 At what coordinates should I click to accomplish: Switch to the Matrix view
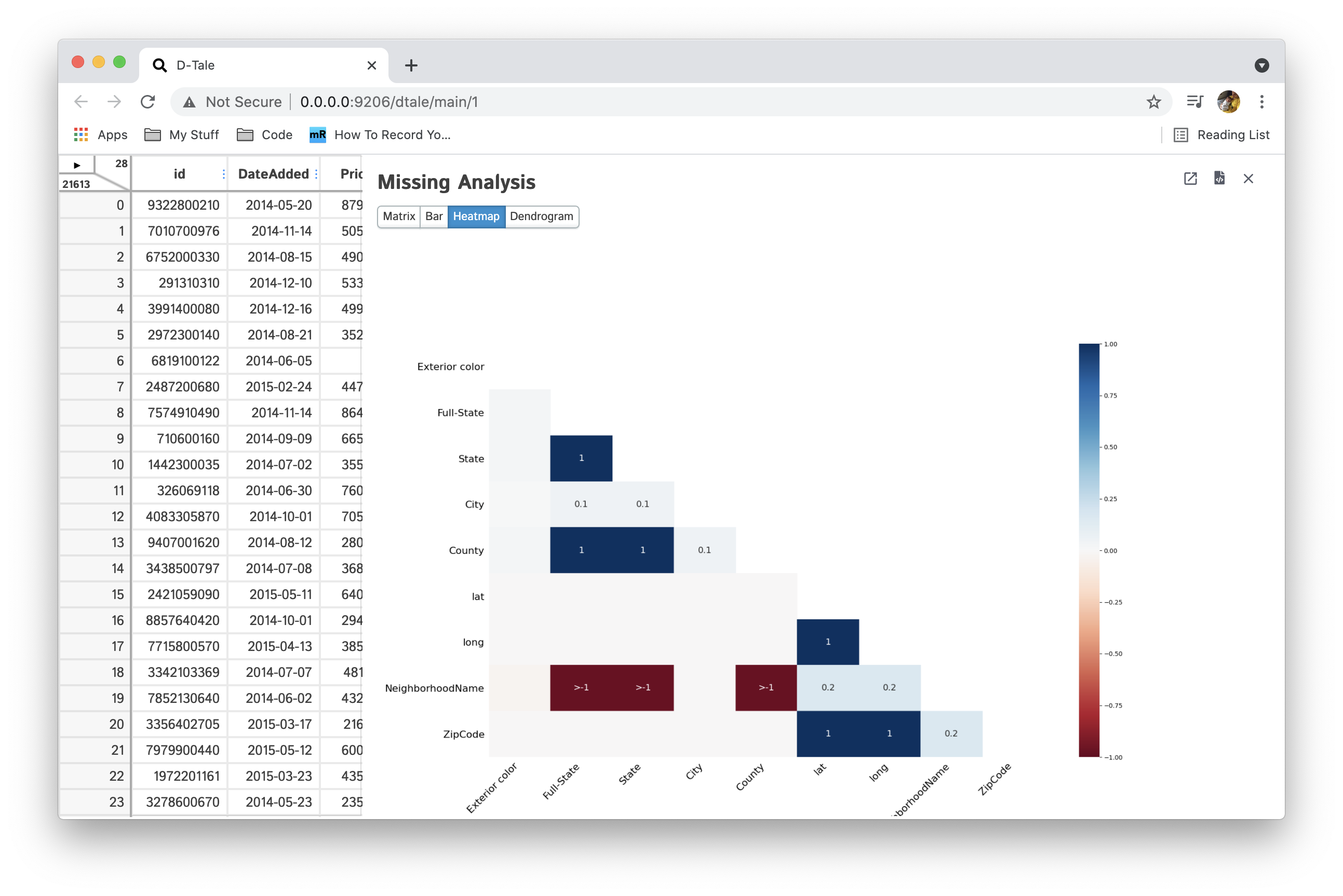tap(398, 216)
